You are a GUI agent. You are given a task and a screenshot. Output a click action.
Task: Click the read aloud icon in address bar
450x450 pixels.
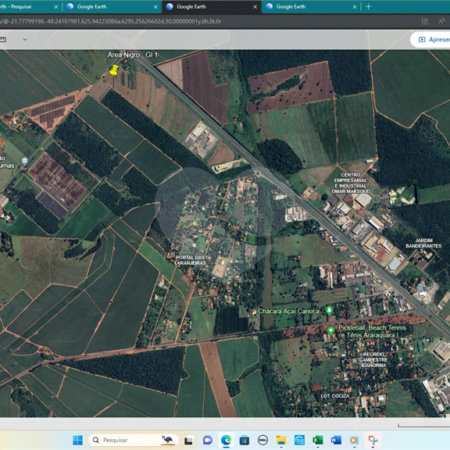point(441,21)
